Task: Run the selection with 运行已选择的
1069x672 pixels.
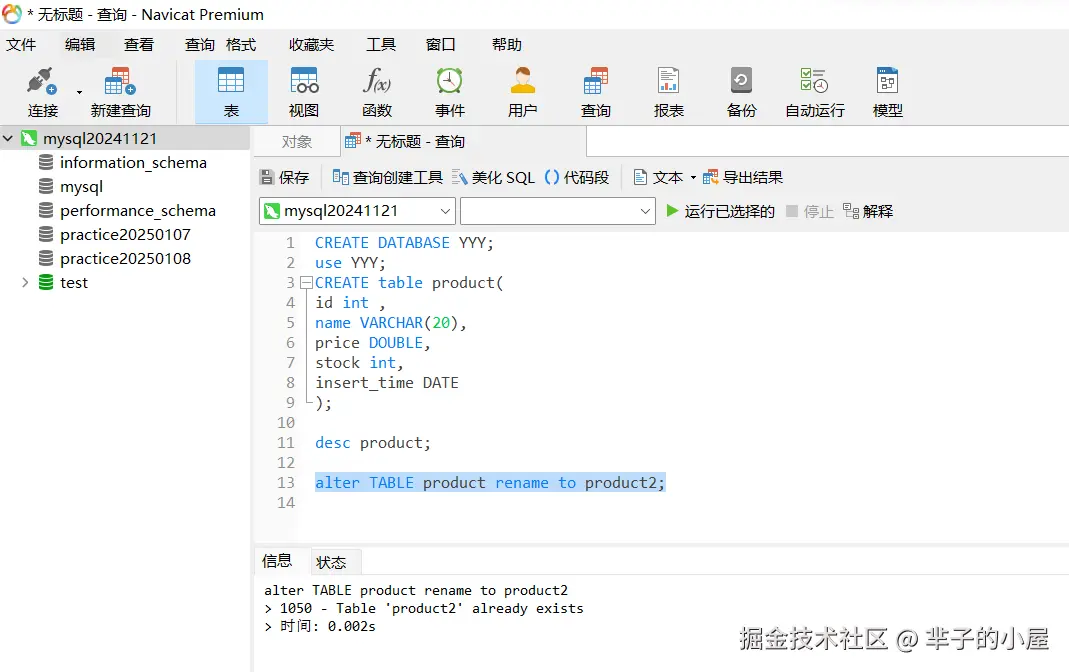Action: pyautogui.click(x=720, y=211)
